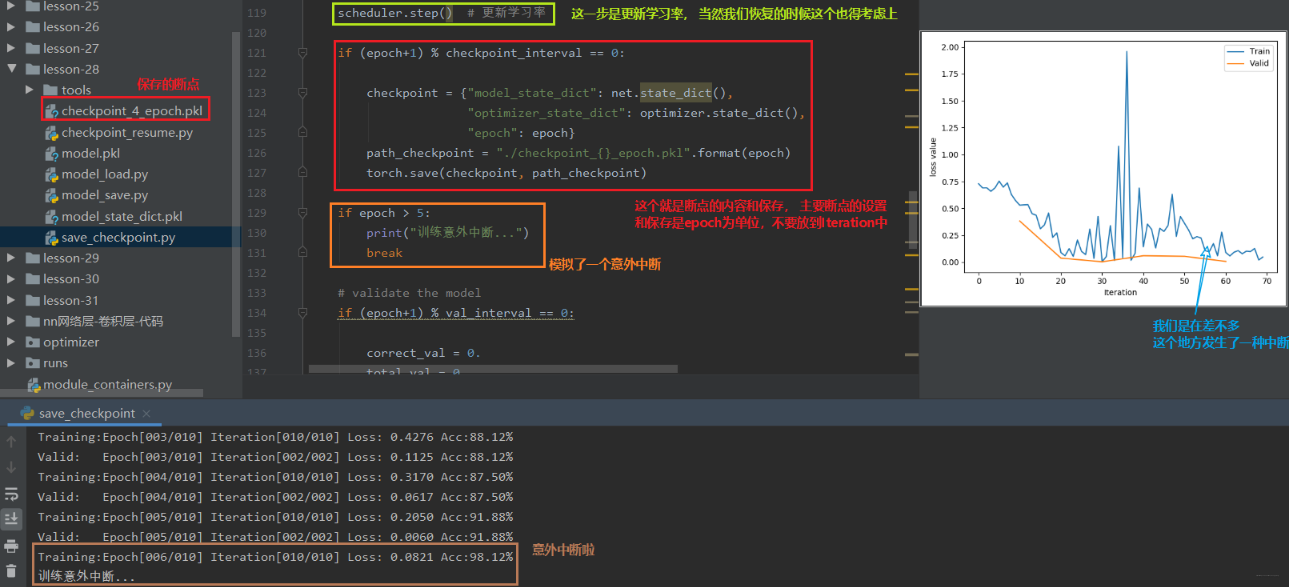
Task: Select model.pkl file
Action: coord(90,153)
